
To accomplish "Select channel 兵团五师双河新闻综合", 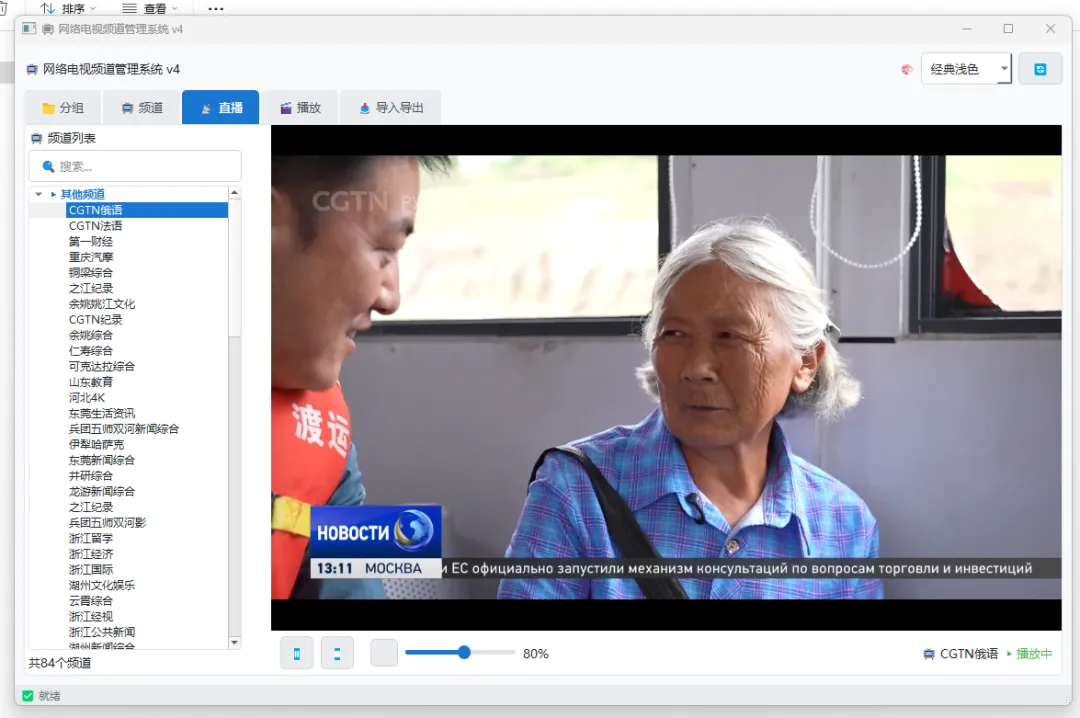I will pos(123,429).
